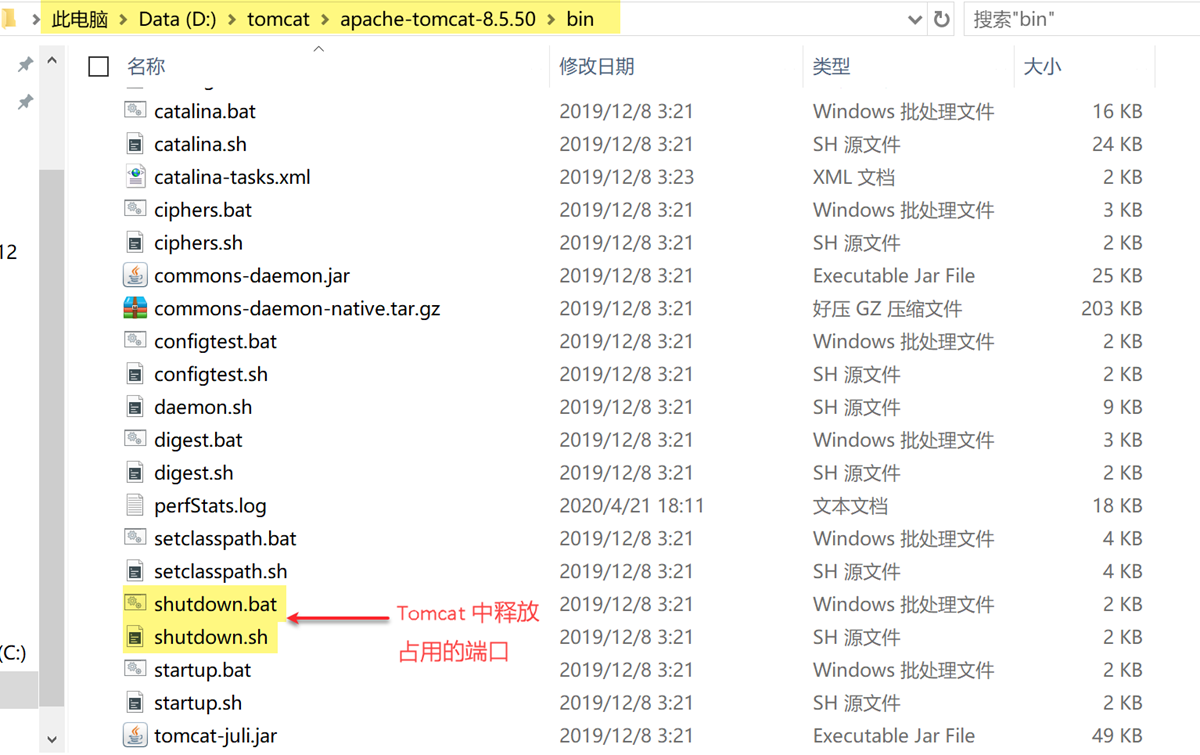Click the shutdown.bat file icon
The width and height of the screenshot is (1200, 755).
135,604
